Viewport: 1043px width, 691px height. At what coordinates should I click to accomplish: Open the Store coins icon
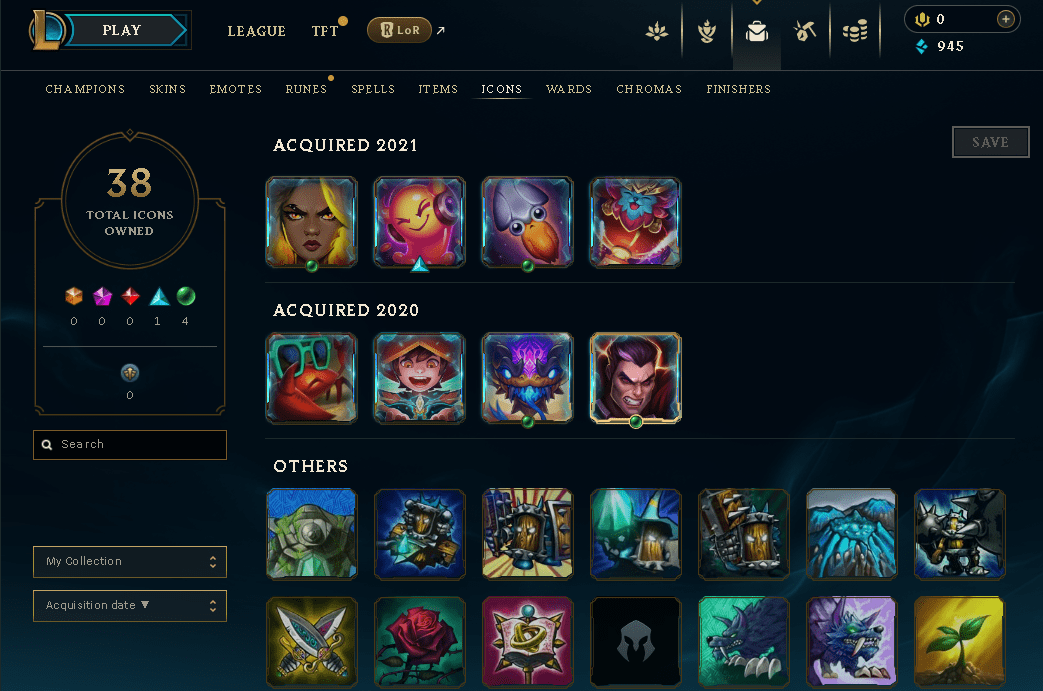pos(855,31)
